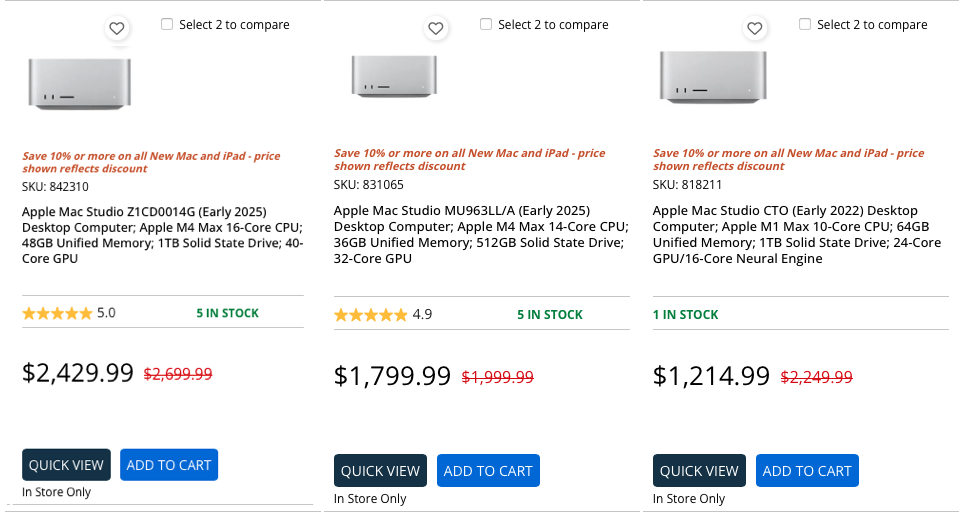The image size is (970, 513).
Task: Open Apple Mac Studio Z1CD0014G product title link
Action: 162,235
